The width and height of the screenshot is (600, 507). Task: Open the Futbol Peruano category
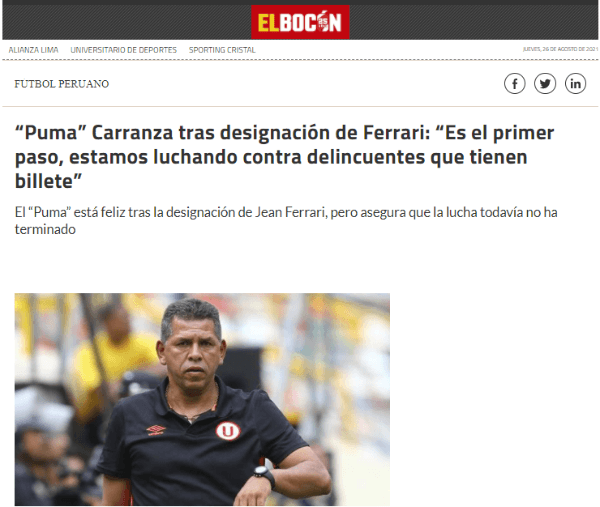(62, 84)
